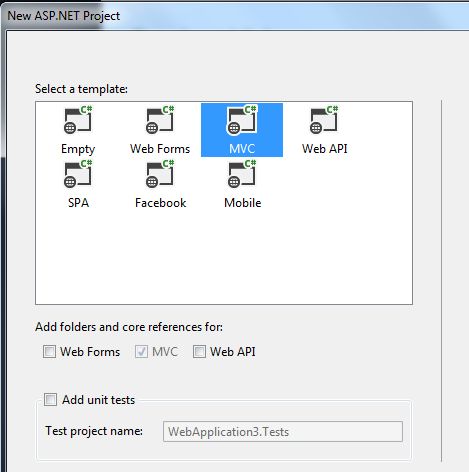Screen dimensions: 469x472
Task: Click the 'Mobile' template name text
Action: tap(243, 203)
